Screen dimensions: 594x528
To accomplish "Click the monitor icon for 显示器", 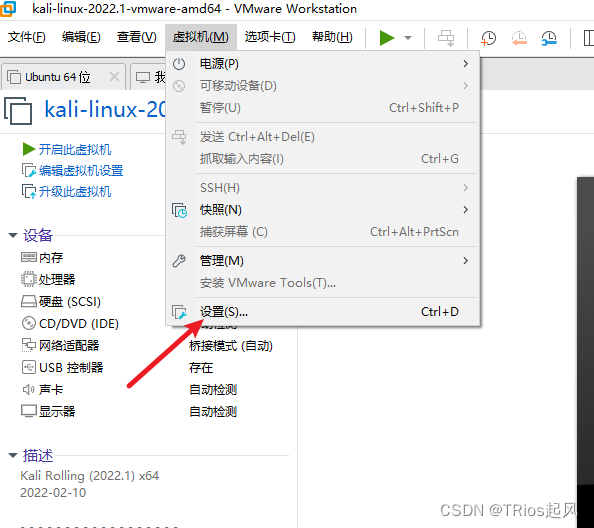I will click(29, 411).
